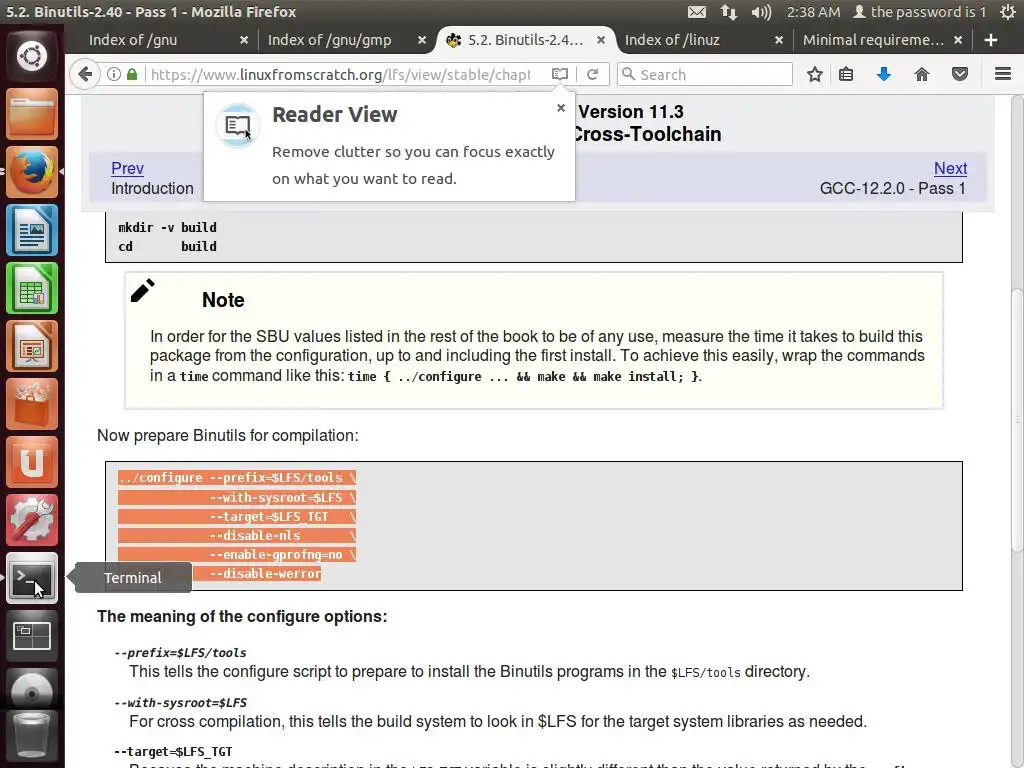Dismiss the Reader View popup
This screenshot has width=1024, height=768.
click(x=560, y=108)
